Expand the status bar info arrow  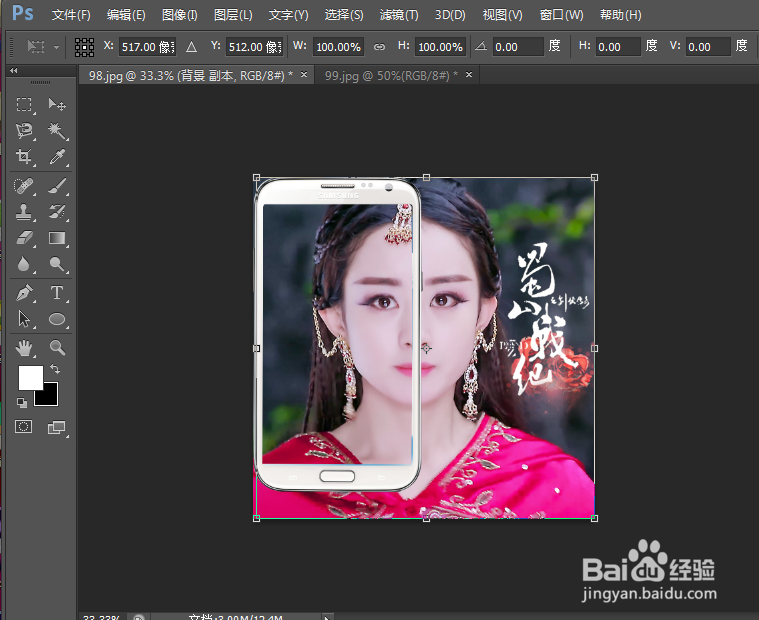point(327,617)
